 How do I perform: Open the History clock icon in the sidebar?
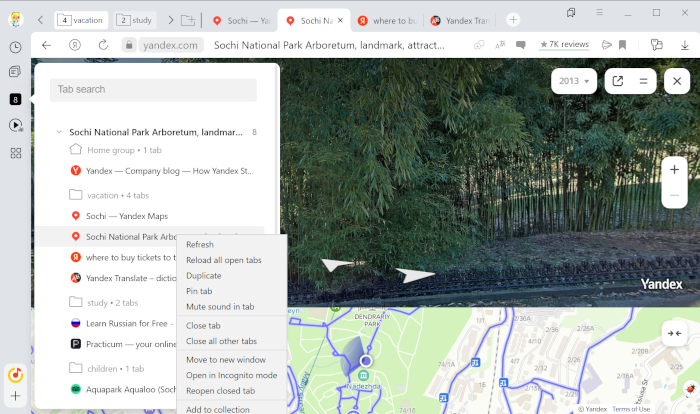[15, 47]
